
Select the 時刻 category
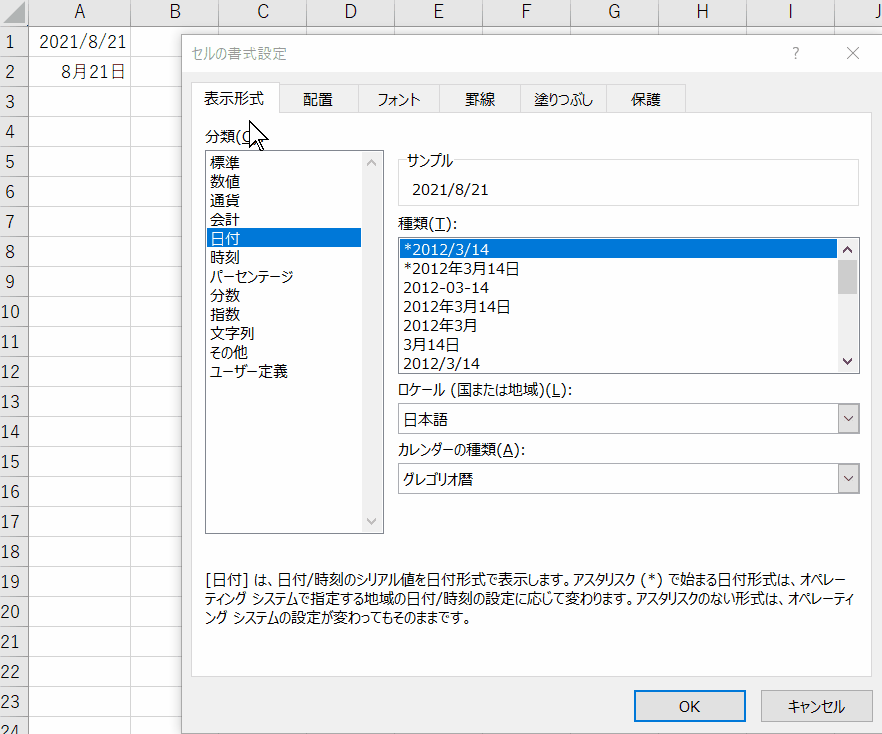tap(226, 256)
